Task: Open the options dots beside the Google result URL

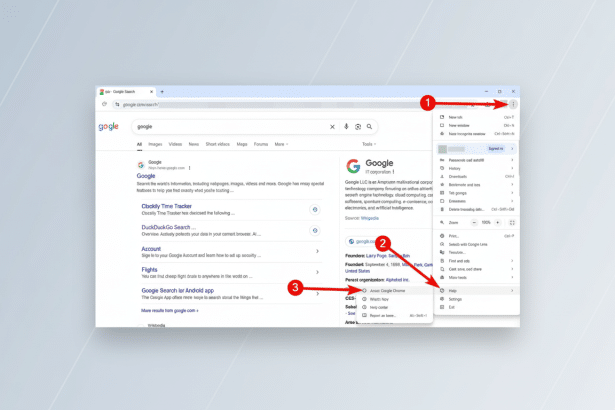Action: point(189,168)
